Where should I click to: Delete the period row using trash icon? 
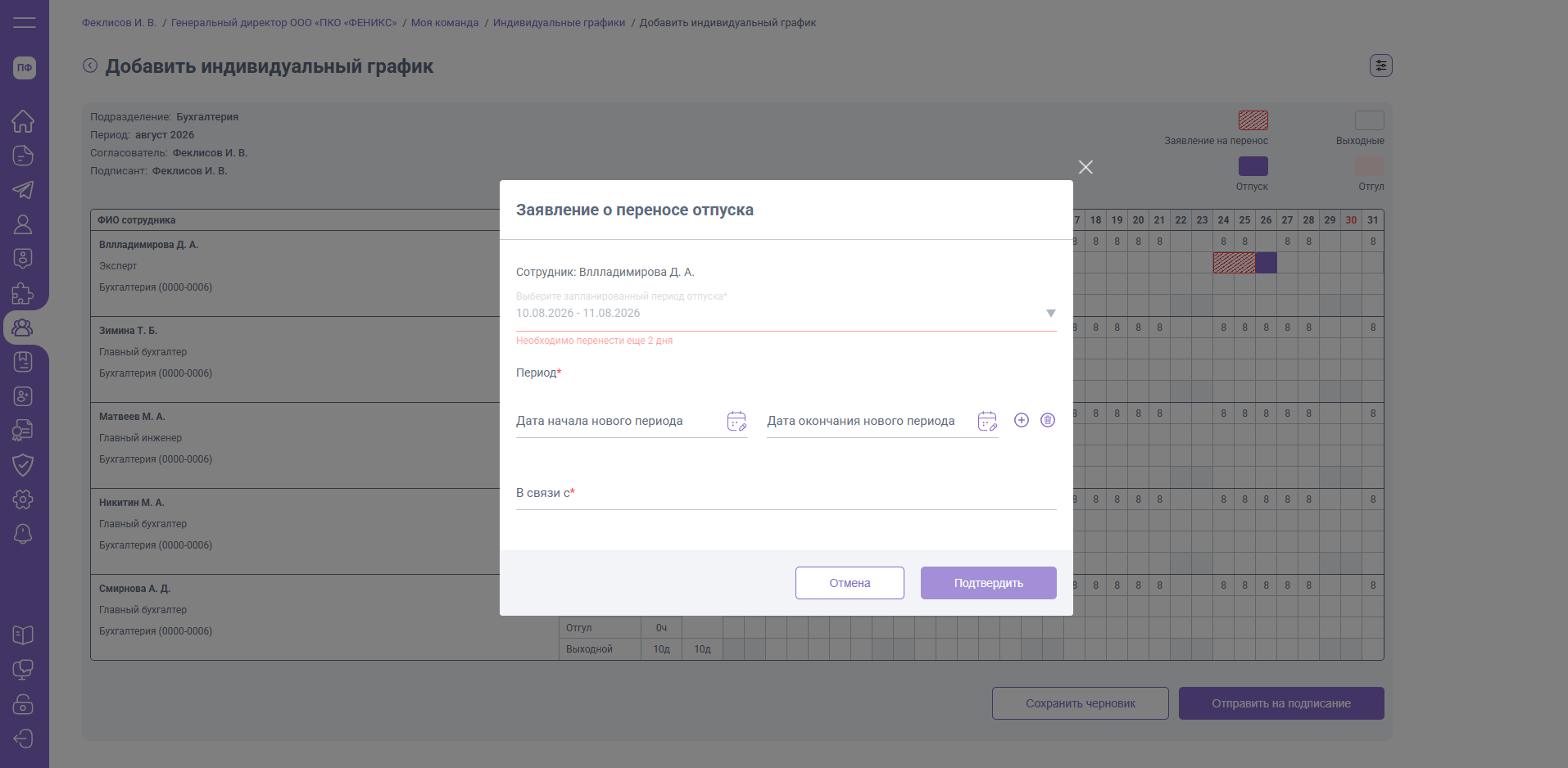pyautogui.click(x=1048, y=420)
